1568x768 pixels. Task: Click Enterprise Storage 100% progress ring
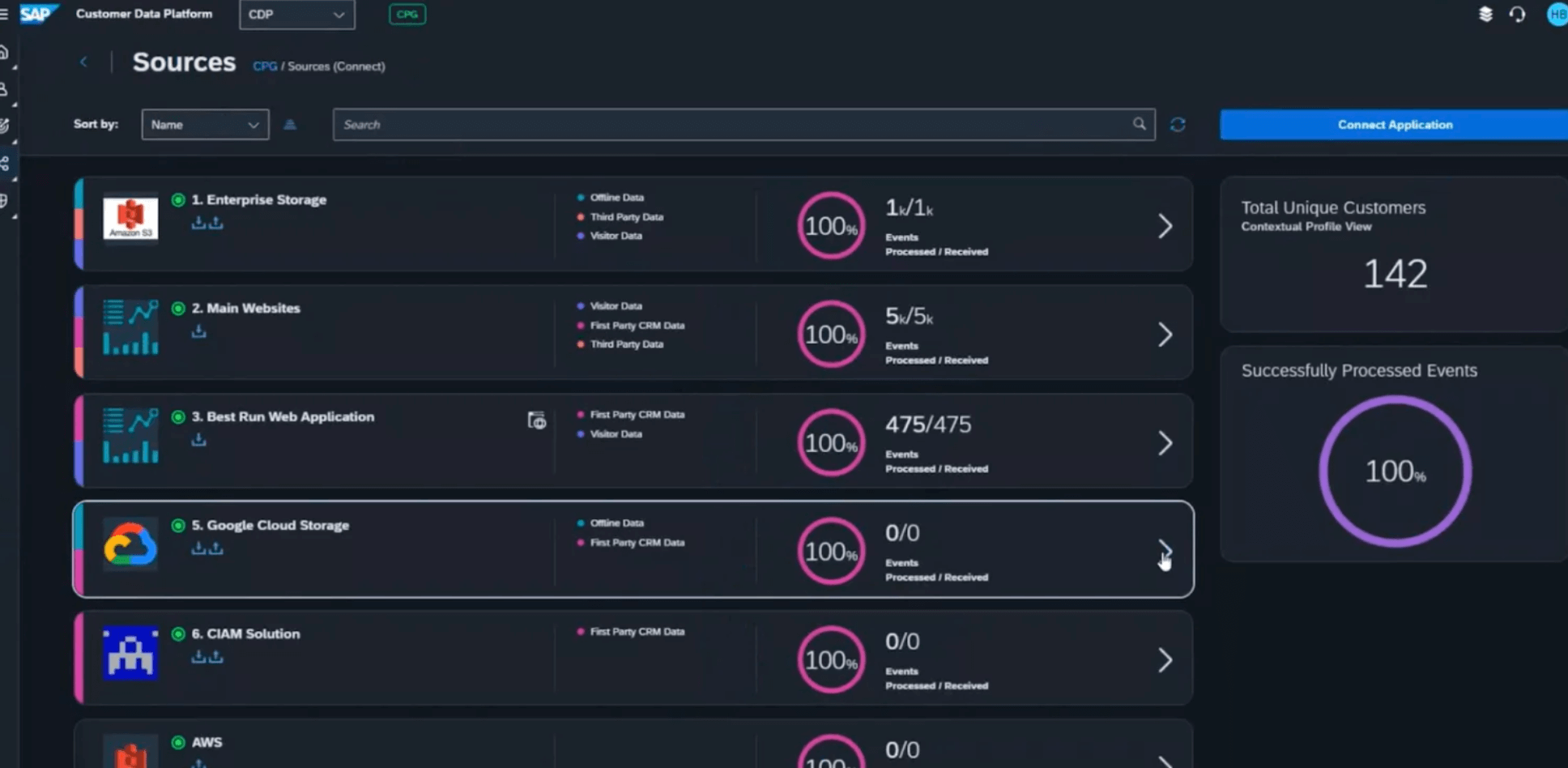pos(831,226)
